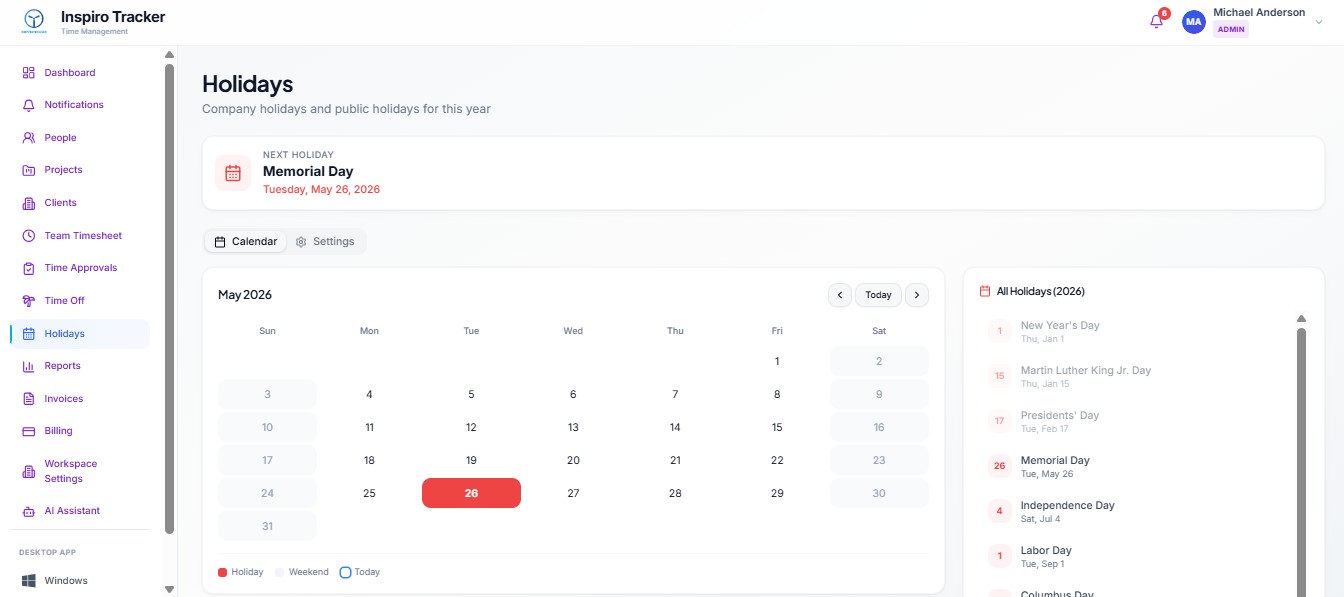The height and width of the screenshot is (597, 1344).
Task: Switch to the Settings tab
Action: pos(326,241)
